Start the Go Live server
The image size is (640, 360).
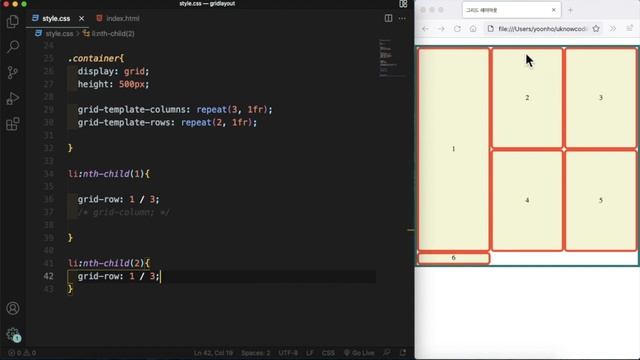(359, 353)
